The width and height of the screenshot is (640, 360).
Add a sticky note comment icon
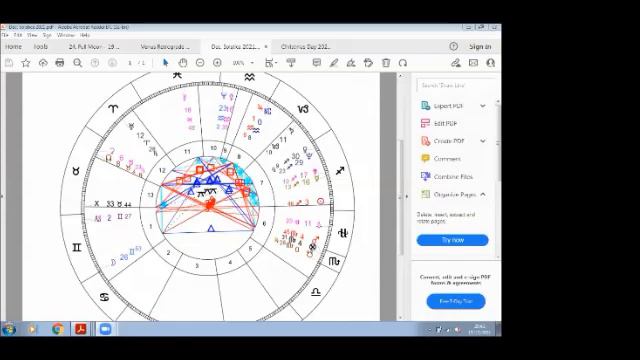pyautogui.click(x=316, y=63)
